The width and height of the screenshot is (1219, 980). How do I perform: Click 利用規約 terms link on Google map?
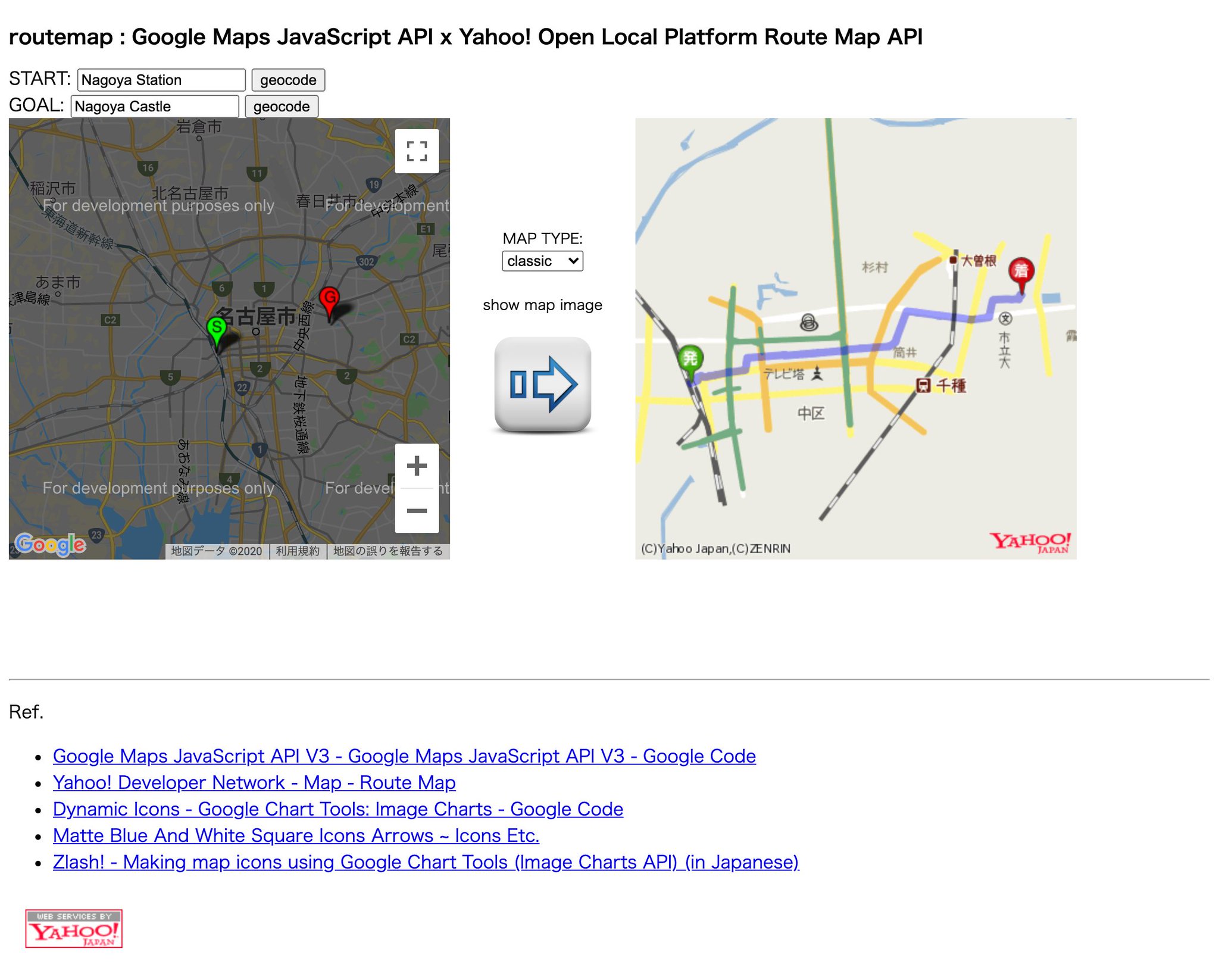(298, 551)
